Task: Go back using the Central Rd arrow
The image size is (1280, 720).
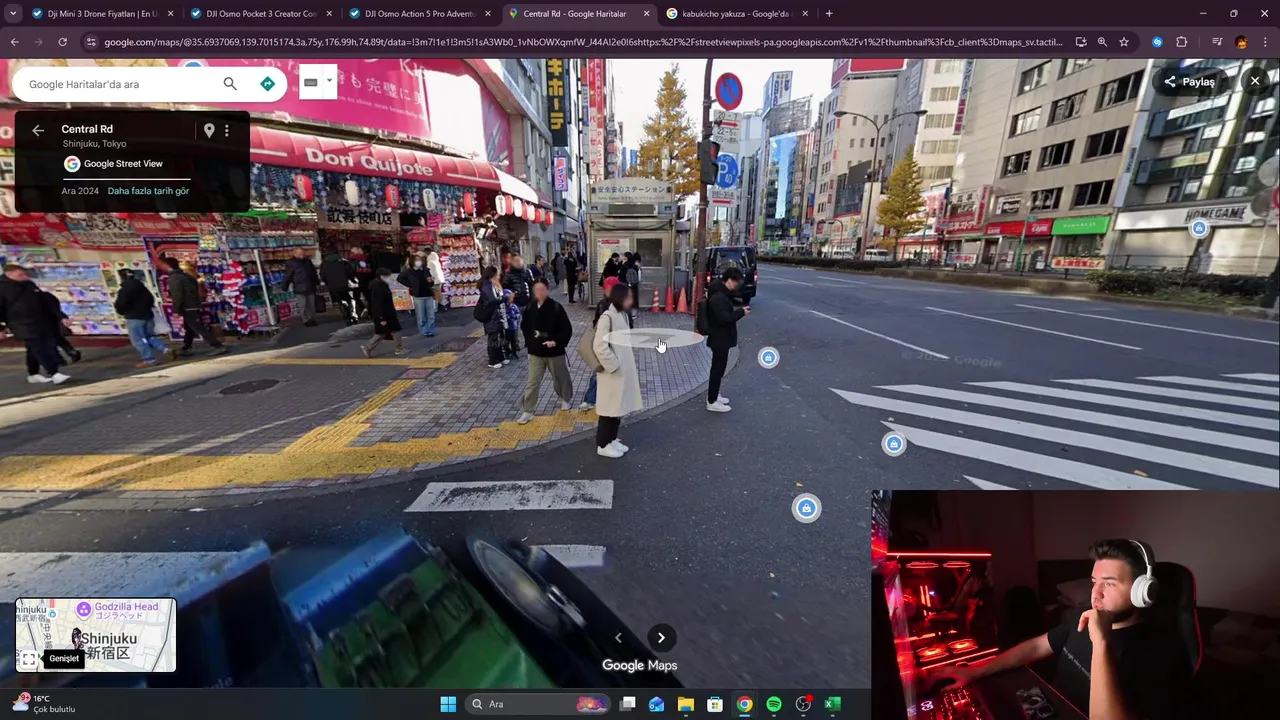Action: pos(38,130)
